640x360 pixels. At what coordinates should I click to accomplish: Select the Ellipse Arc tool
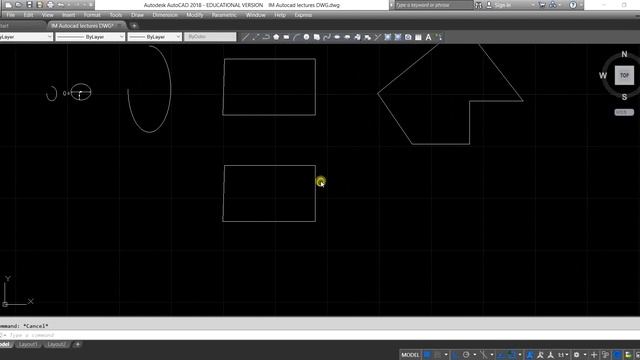(347, 37)
